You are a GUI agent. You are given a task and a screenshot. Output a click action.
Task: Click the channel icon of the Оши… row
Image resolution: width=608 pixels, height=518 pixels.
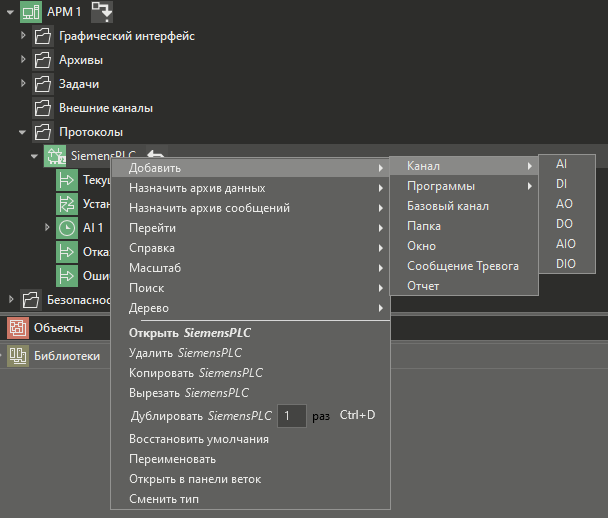(67, 276)
